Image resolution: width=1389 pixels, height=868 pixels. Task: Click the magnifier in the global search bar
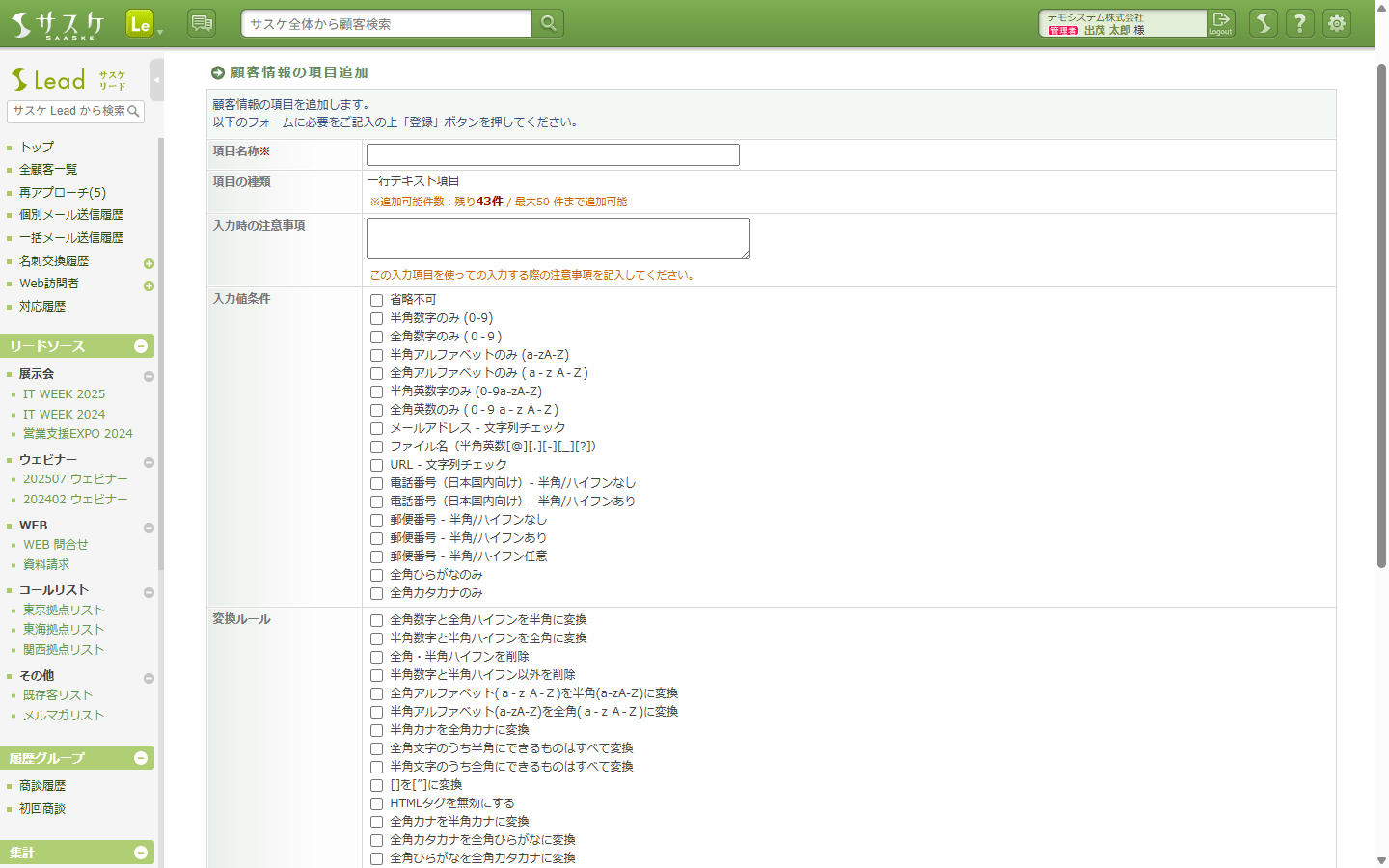pyautogui.click(x=547, y=22)
